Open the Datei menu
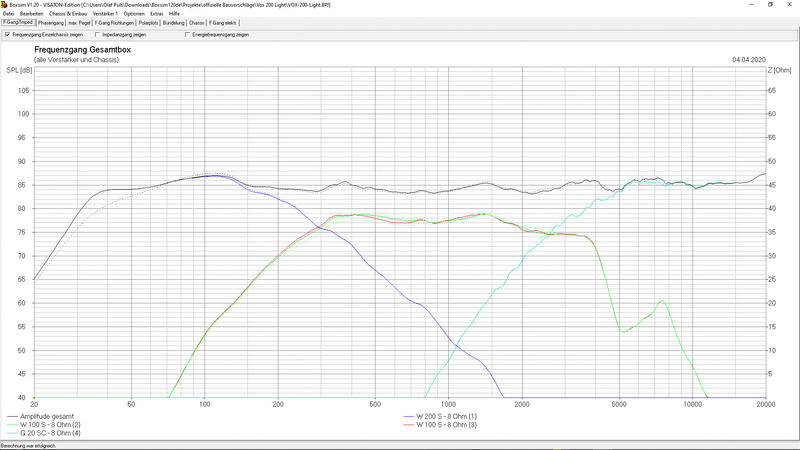 click(x=8, y=13)
